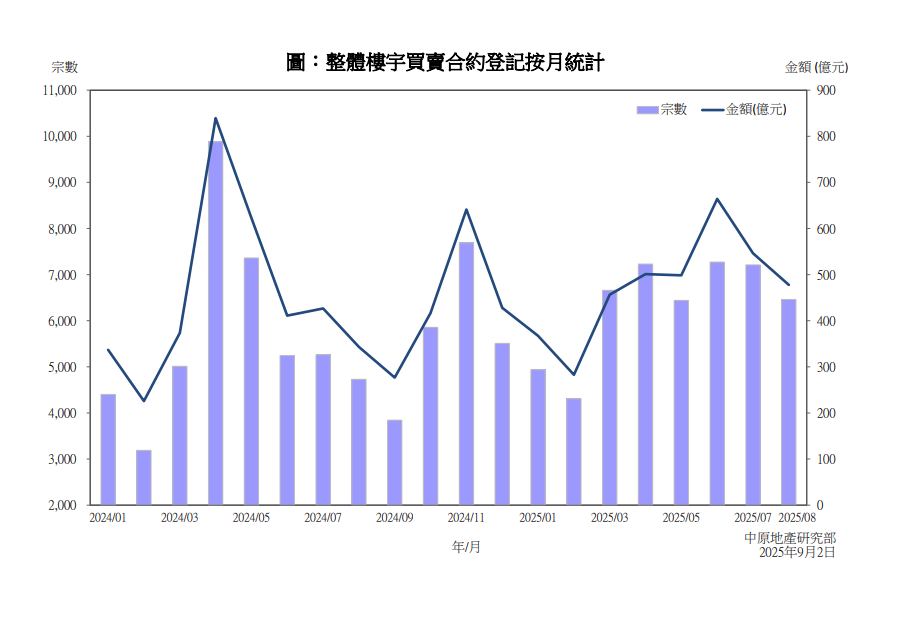The width and height of the screenshot is (903, 619).
Task: Click the bar above the 2024/01 label
Action: (108, 449)
